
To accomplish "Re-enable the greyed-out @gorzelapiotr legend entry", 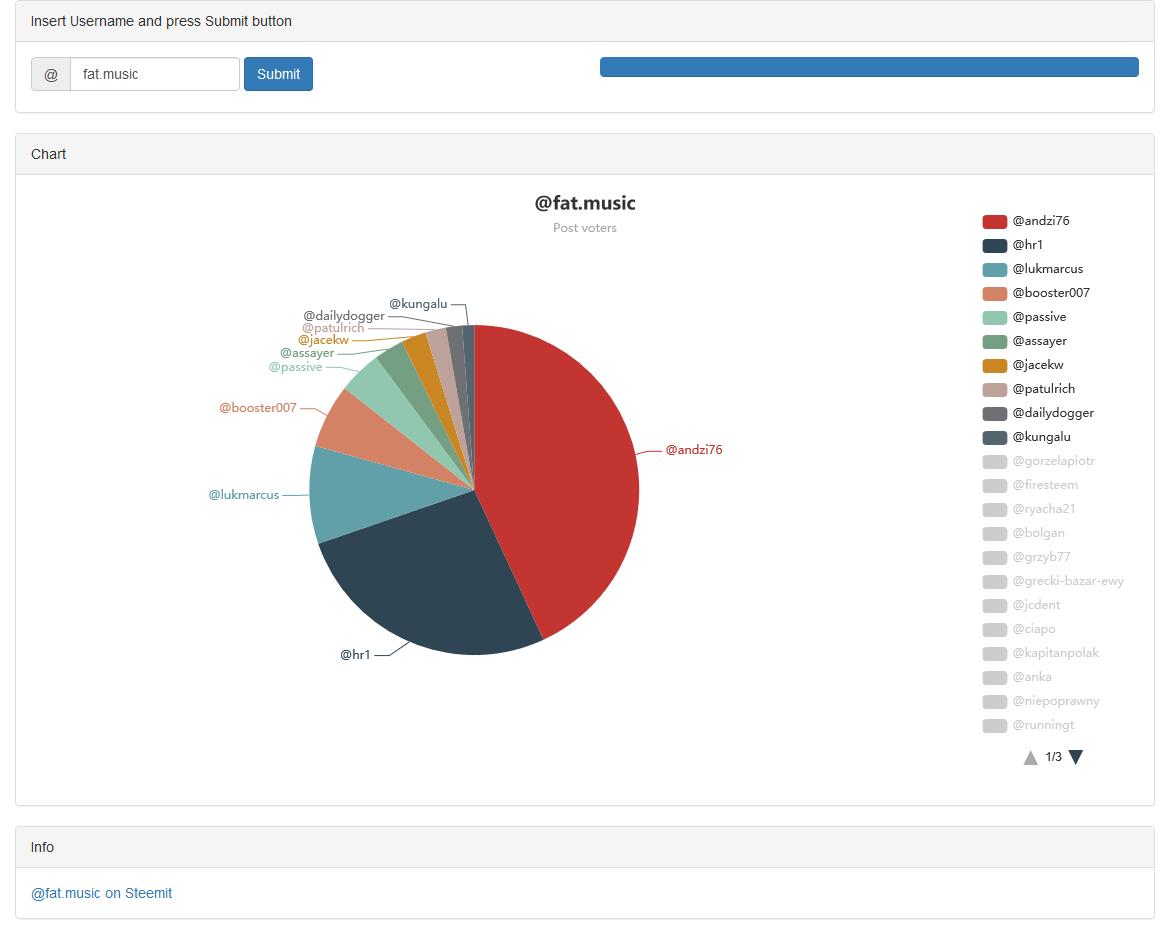I will pyautogui.click(x=1056, y=461).
